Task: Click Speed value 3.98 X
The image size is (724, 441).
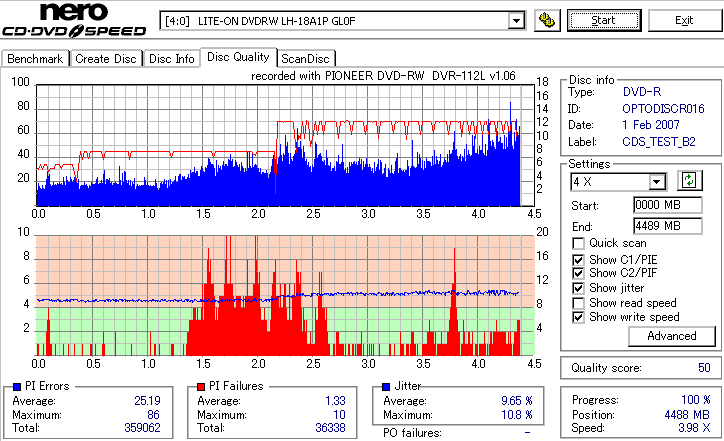Action: coord(694,428)
